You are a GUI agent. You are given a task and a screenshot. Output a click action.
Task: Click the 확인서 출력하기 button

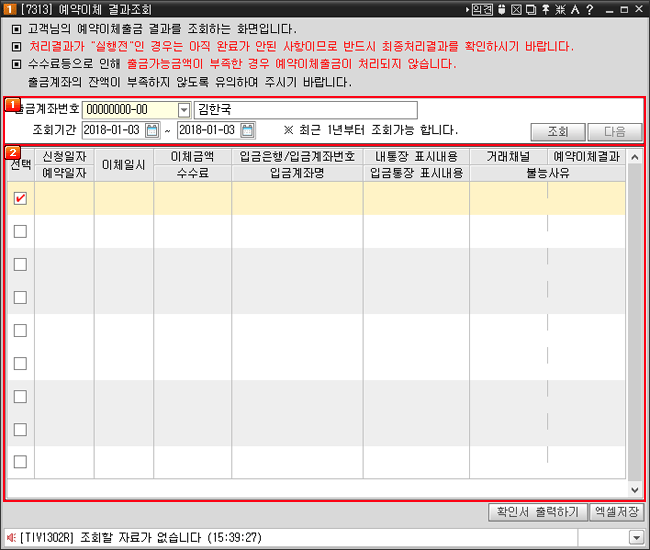[x=536, y=512]
